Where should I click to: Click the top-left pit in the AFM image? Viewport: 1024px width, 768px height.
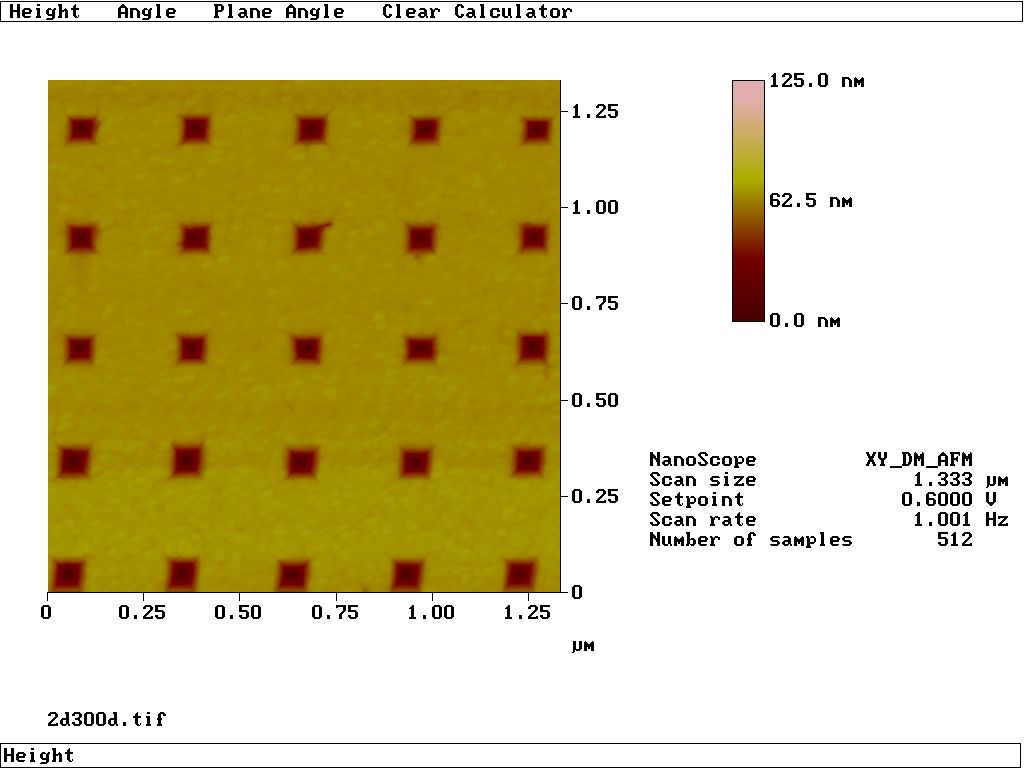[x=81, y=130]
